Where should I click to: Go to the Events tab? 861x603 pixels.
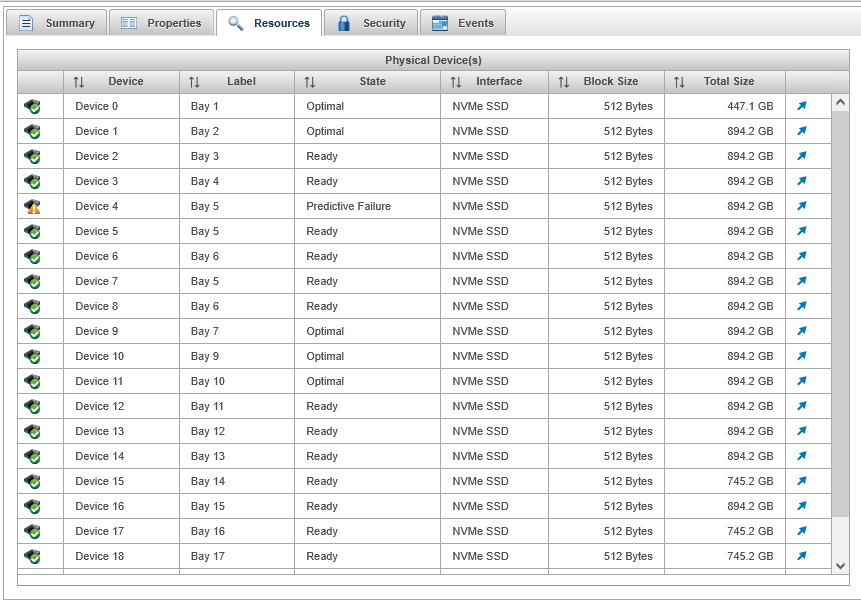click(x=463, y=23)
